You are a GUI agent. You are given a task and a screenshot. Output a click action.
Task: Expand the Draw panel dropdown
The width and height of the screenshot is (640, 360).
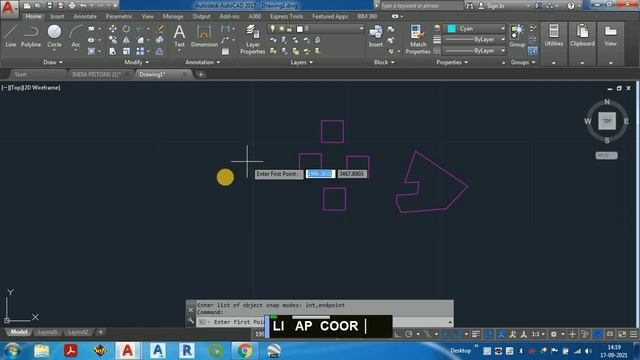coord(53,62)
